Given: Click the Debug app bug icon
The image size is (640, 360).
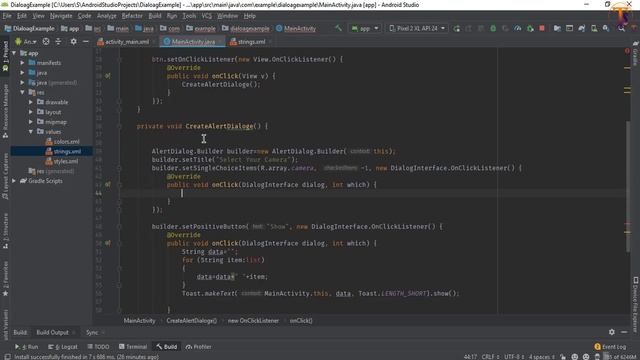Looking at the screenshot, I should tap(493, 28).
